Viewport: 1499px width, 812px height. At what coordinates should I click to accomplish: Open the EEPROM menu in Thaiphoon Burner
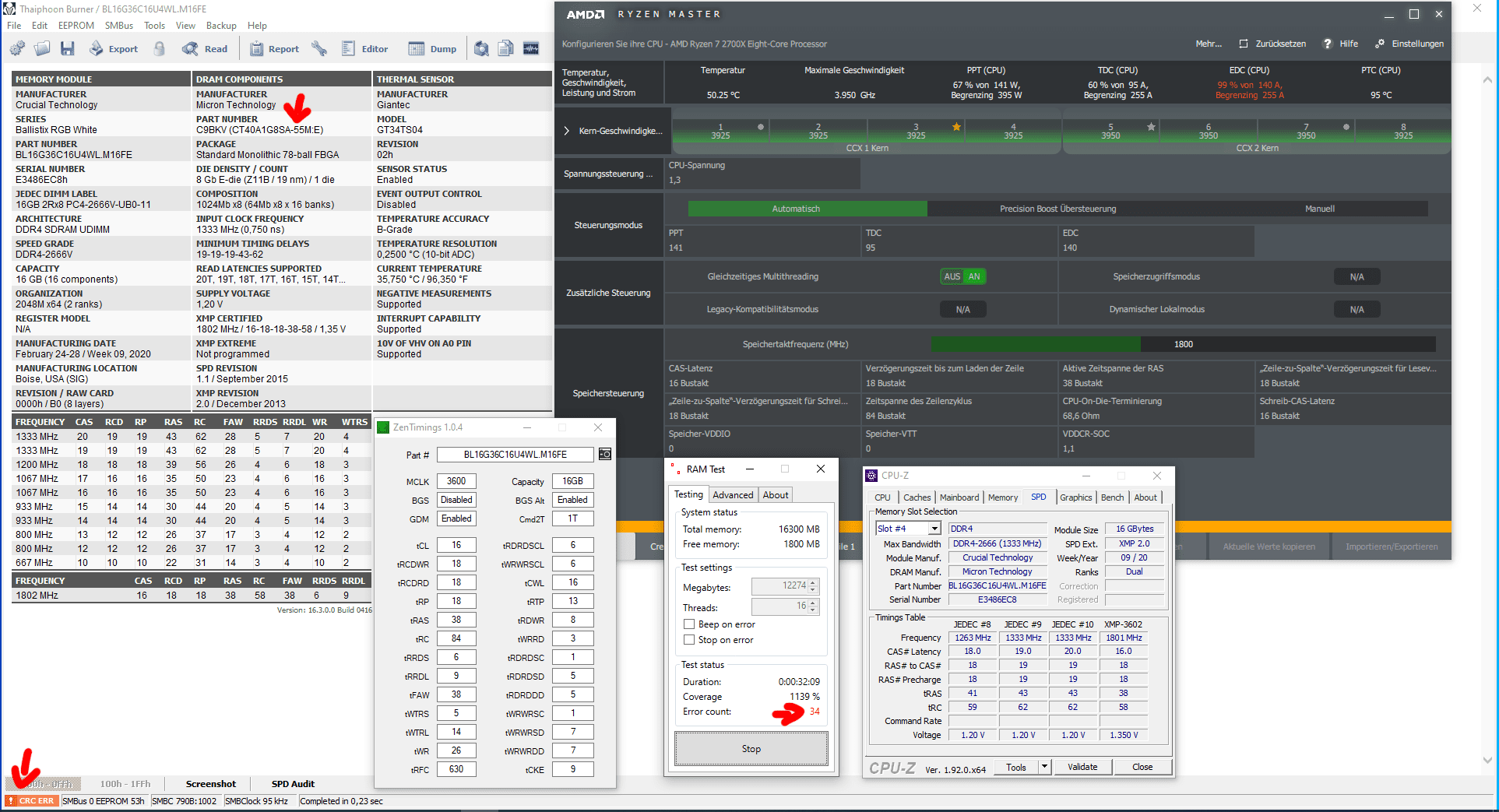(x=76, y=26)
